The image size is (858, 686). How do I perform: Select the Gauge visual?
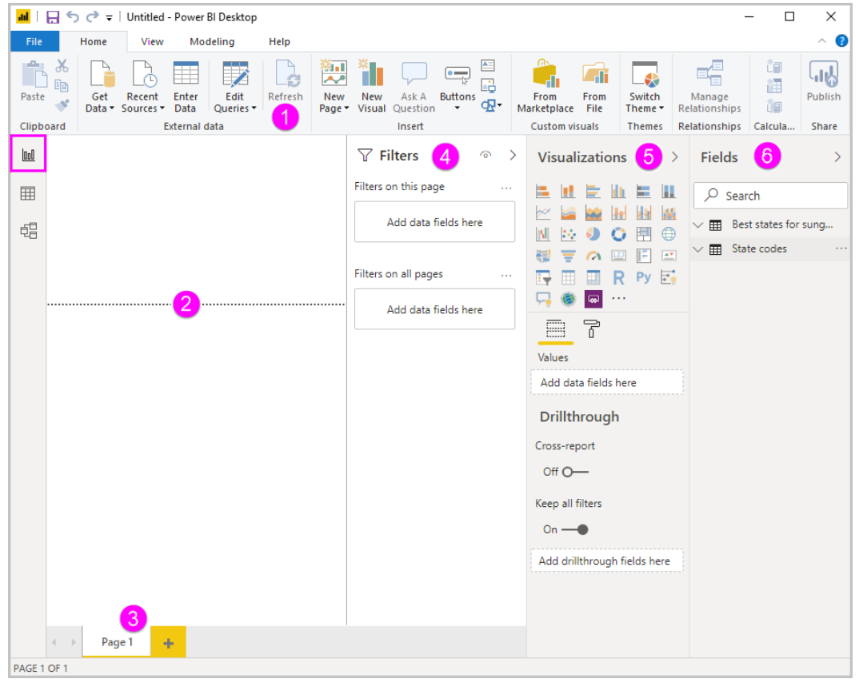[593, 255]
